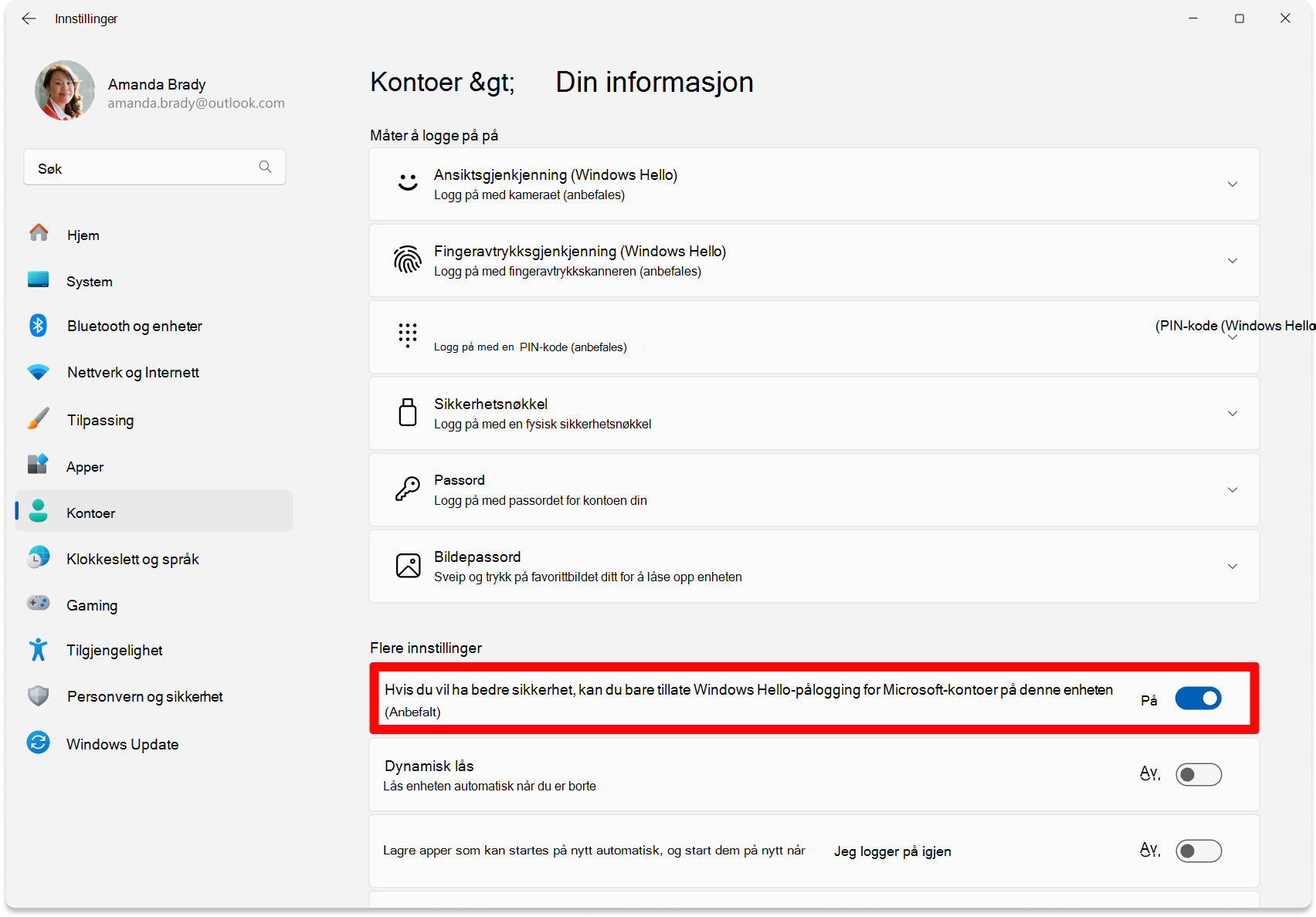Image resolution: width=1316 pixels, height=917 pixels.
Task: Expand the Bildepassord chevron
Action: [1233, 567]
